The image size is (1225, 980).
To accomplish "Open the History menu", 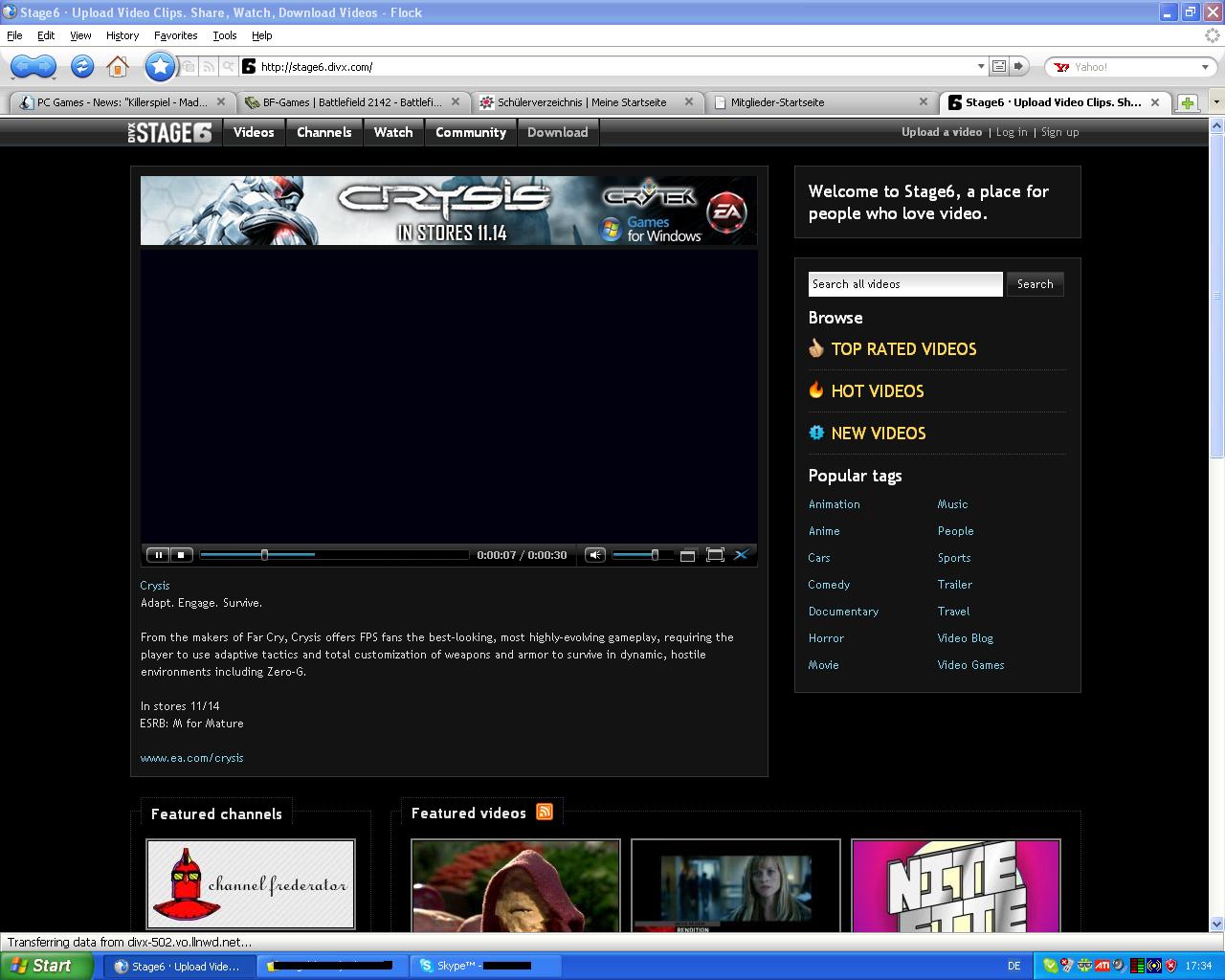I will (x=122, y=35).
